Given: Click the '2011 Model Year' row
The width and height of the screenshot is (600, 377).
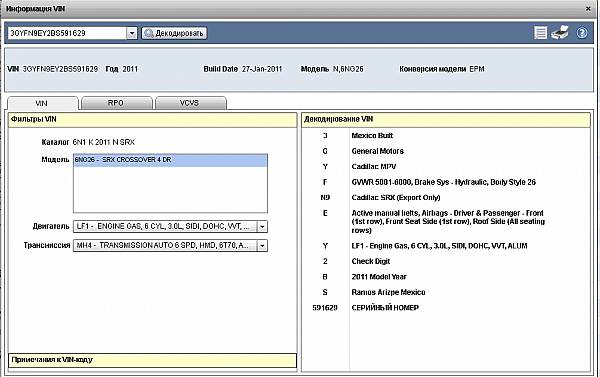Looking at the screenshot, I should pos(379,277).
